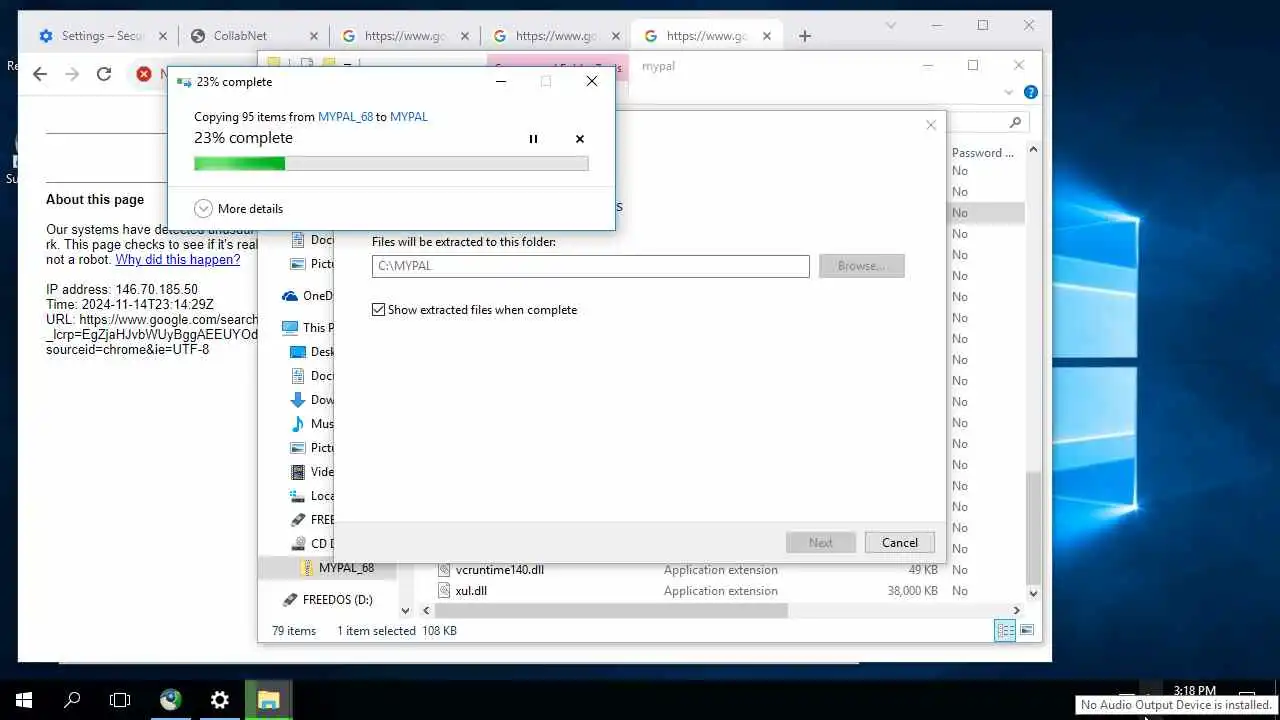Click the red not-secure icon in address bar
The width and height of the screenshot is (1280, 720).
coord(144,74)
